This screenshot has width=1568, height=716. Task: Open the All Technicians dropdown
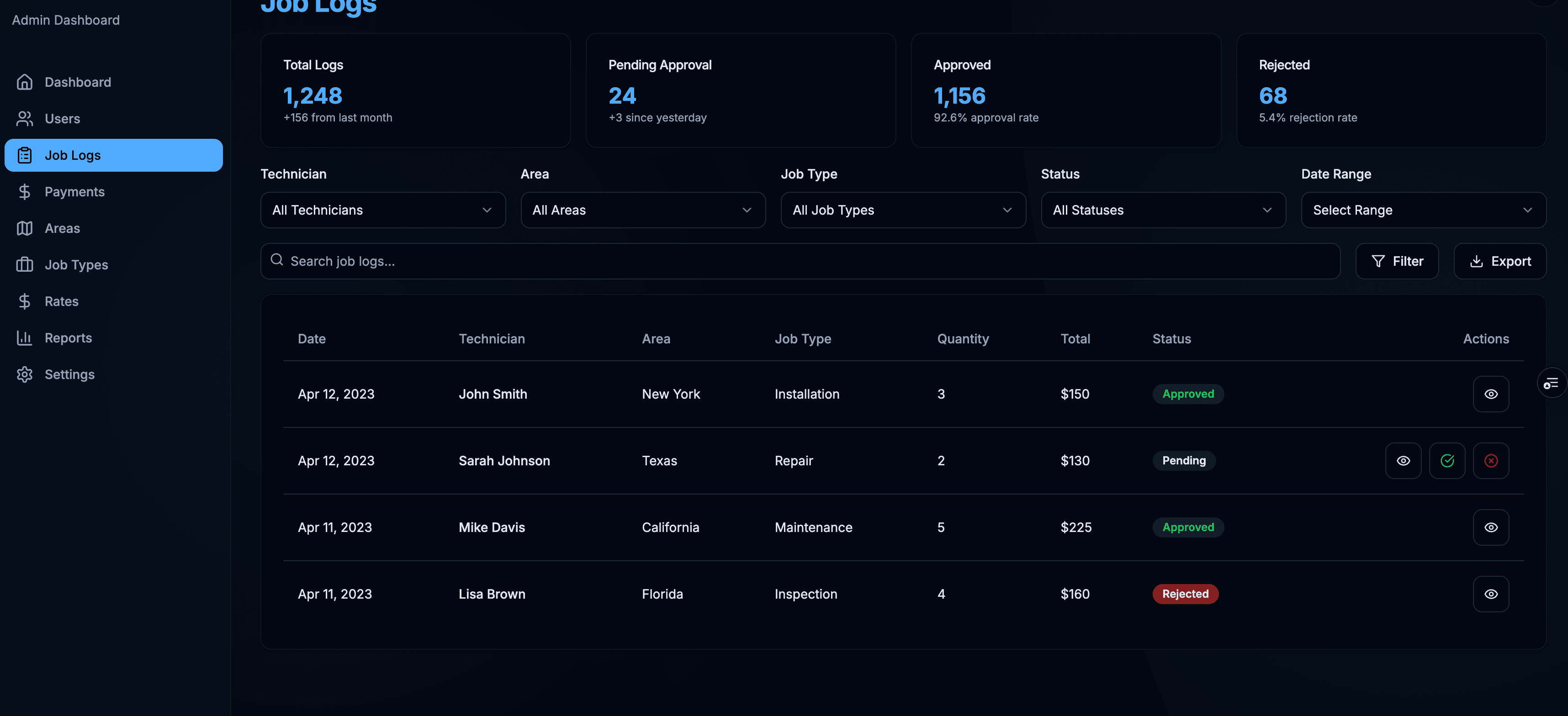pyautogui.click(x=382, y=210)
